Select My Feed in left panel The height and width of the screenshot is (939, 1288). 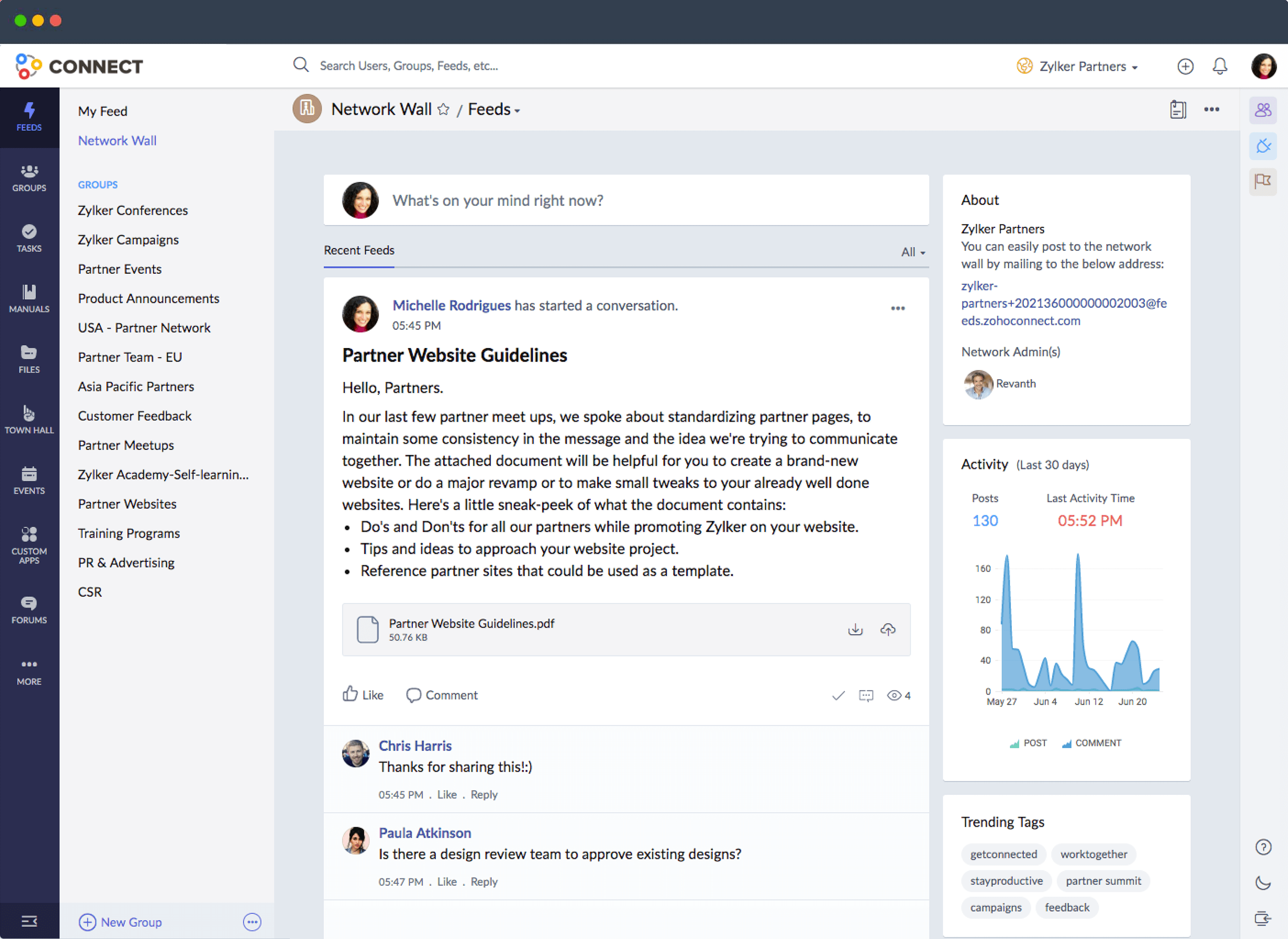[x=102, y=111]
